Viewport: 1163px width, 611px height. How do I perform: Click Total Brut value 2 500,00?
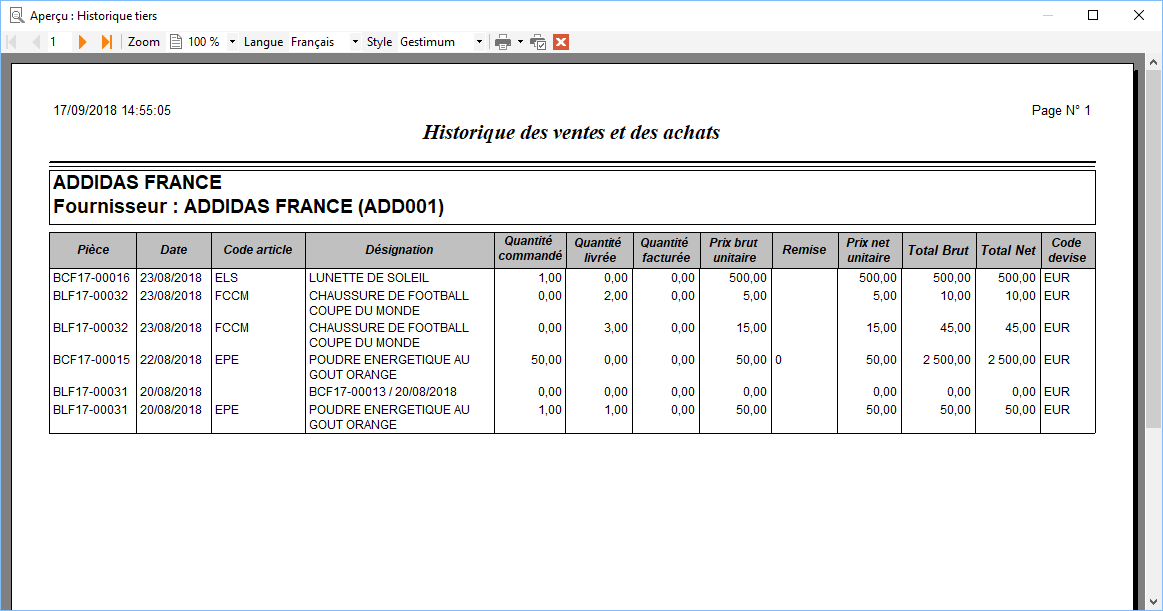pos(946,360)
